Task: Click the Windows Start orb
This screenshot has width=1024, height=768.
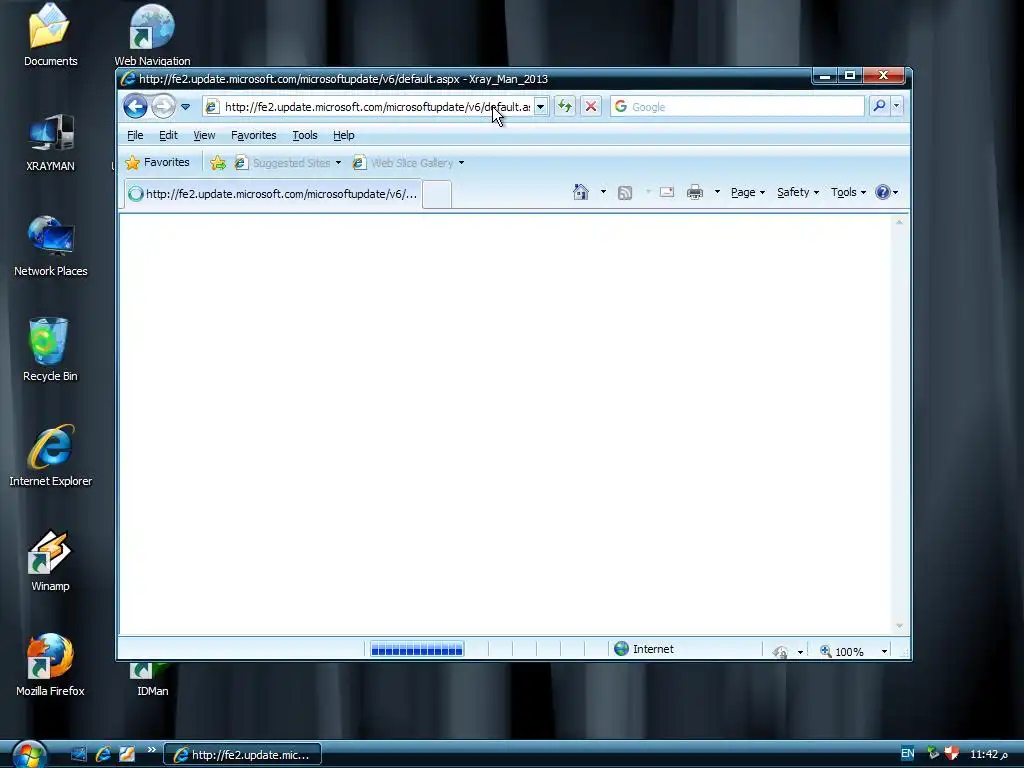Action: pos(29,756)
